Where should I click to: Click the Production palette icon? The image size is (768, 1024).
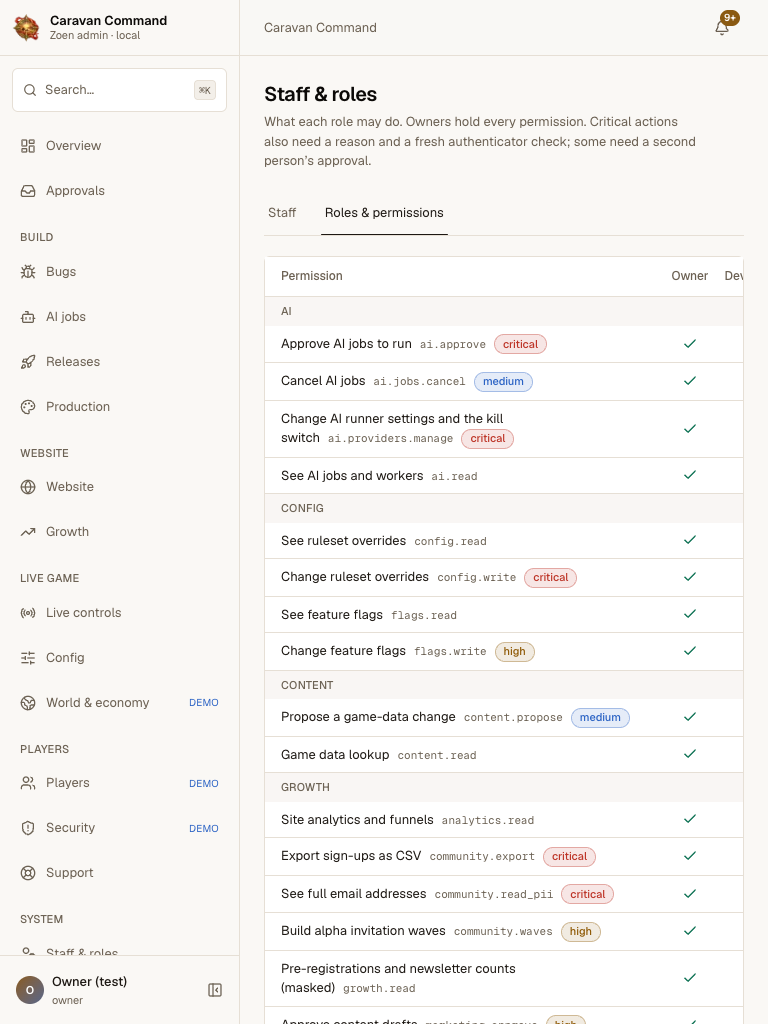28,407
